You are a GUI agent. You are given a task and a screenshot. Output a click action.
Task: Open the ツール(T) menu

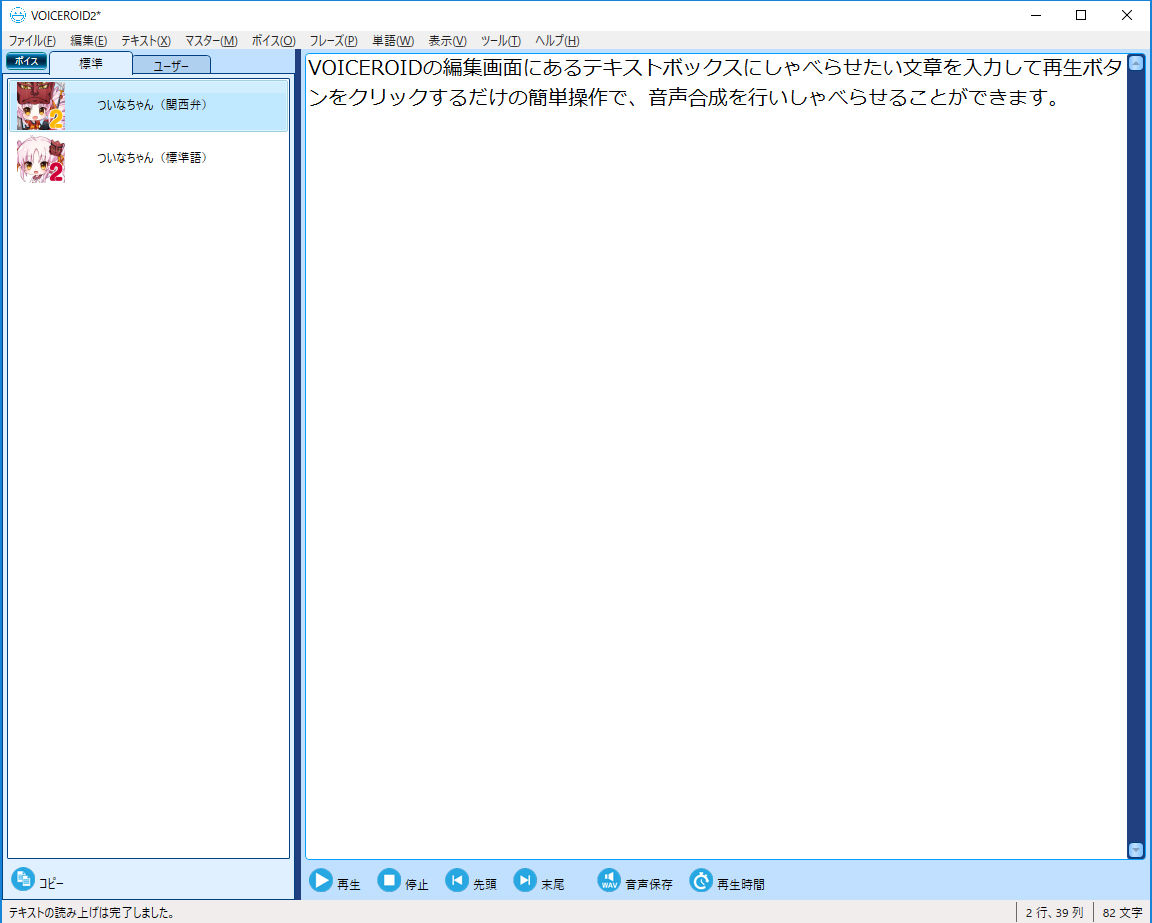(x=500, y=40)
